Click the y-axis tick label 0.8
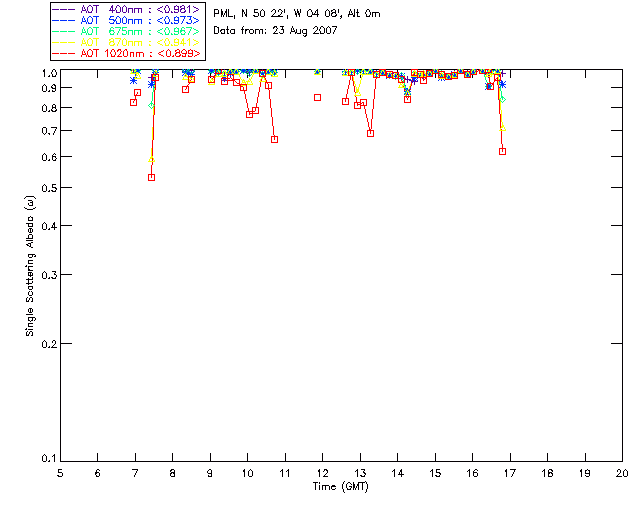 coord(49,108)
